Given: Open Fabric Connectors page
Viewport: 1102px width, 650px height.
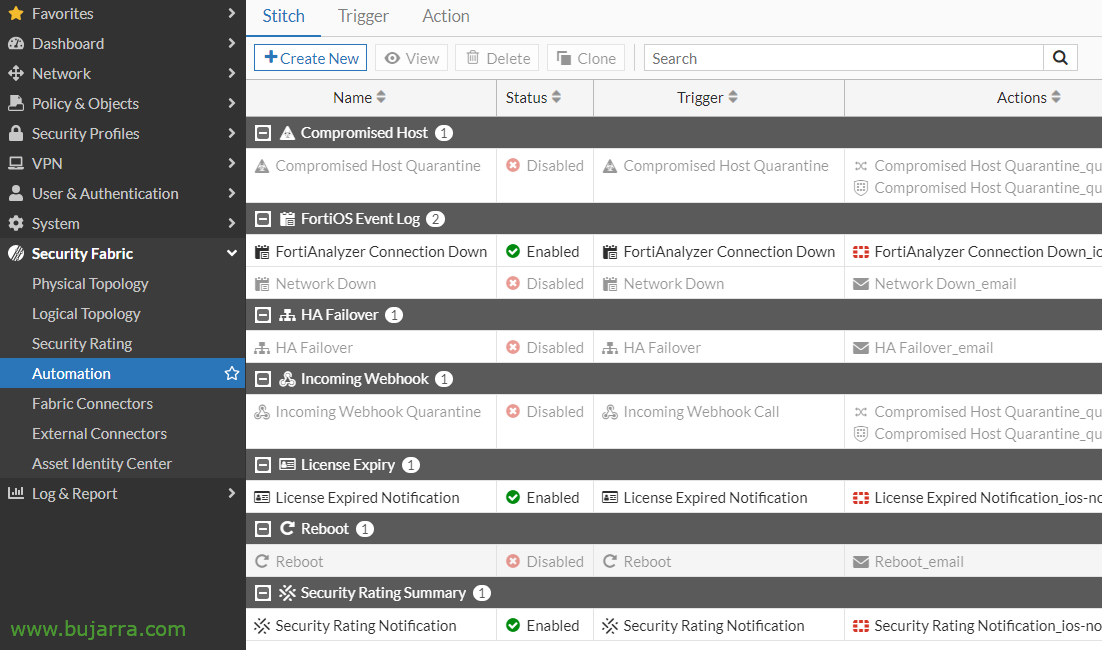Looking at the screenshot, I should pyautogui.click(x=92, y=403).
